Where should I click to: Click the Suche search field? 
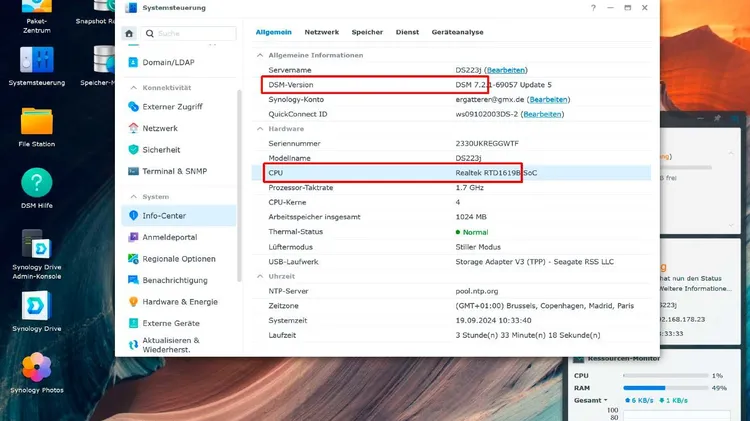click(x=188, y=33)
